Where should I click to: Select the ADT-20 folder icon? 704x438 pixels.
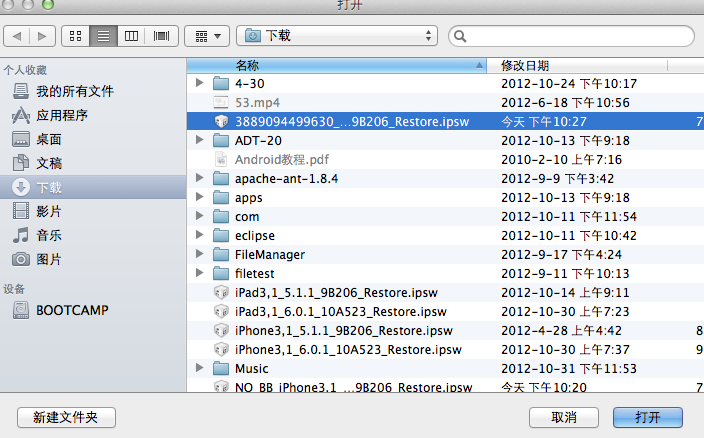click(221, 140)
